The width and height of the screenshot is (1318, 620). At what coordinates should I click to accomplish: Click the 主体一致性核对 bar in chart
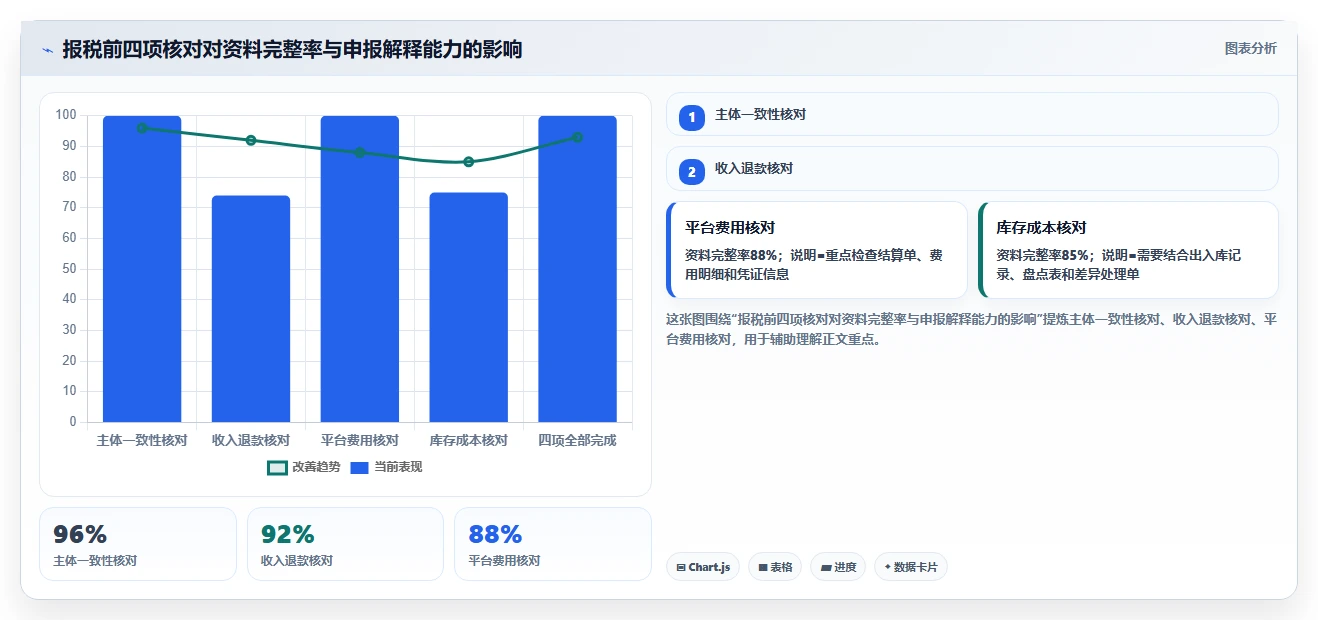(142, 269)
